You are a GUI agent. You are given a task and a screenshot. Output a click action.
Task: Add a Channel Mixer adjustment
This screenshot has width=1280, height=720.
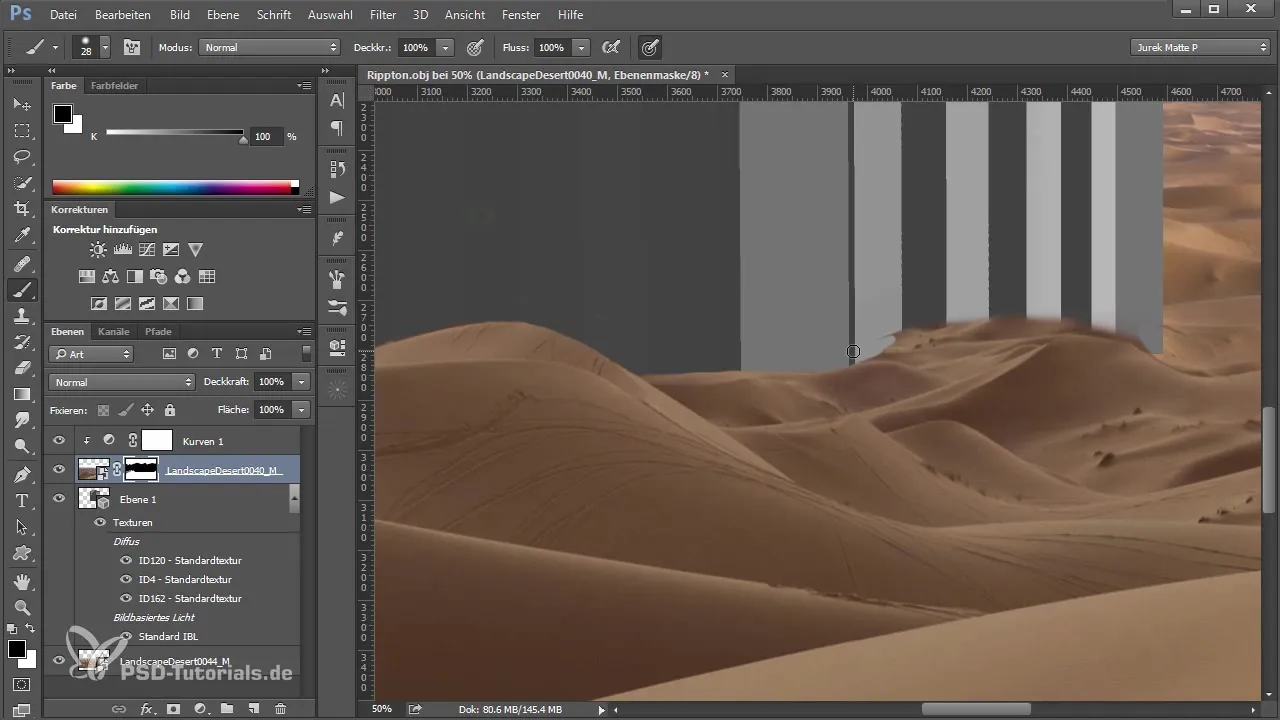(x=182, y=277)
